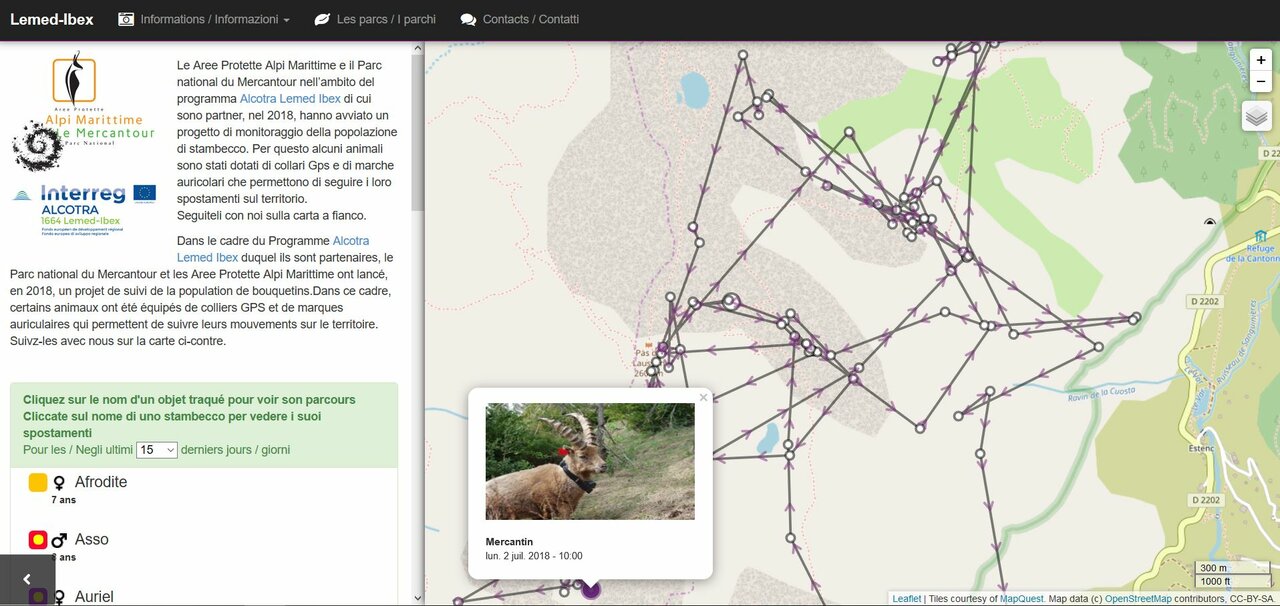Close the Mercantin popup

tap(703, 398)
